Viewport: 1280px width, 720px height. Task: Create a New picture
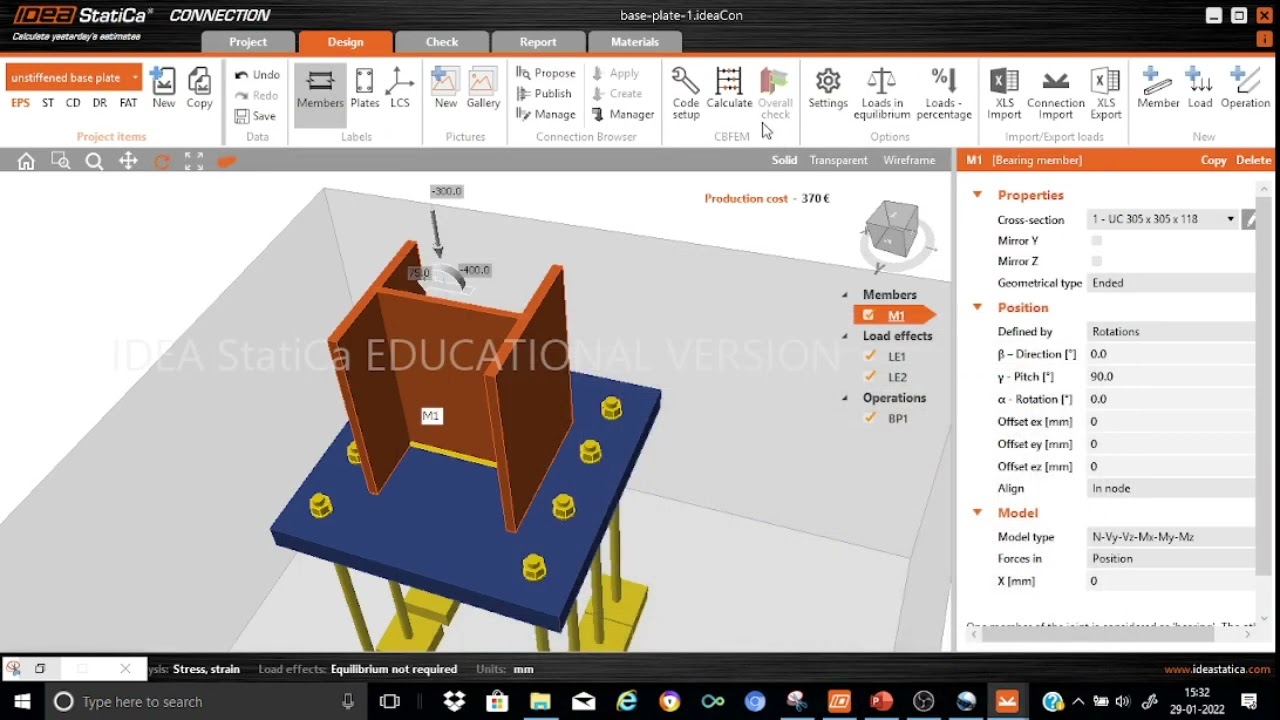point(445,88)
